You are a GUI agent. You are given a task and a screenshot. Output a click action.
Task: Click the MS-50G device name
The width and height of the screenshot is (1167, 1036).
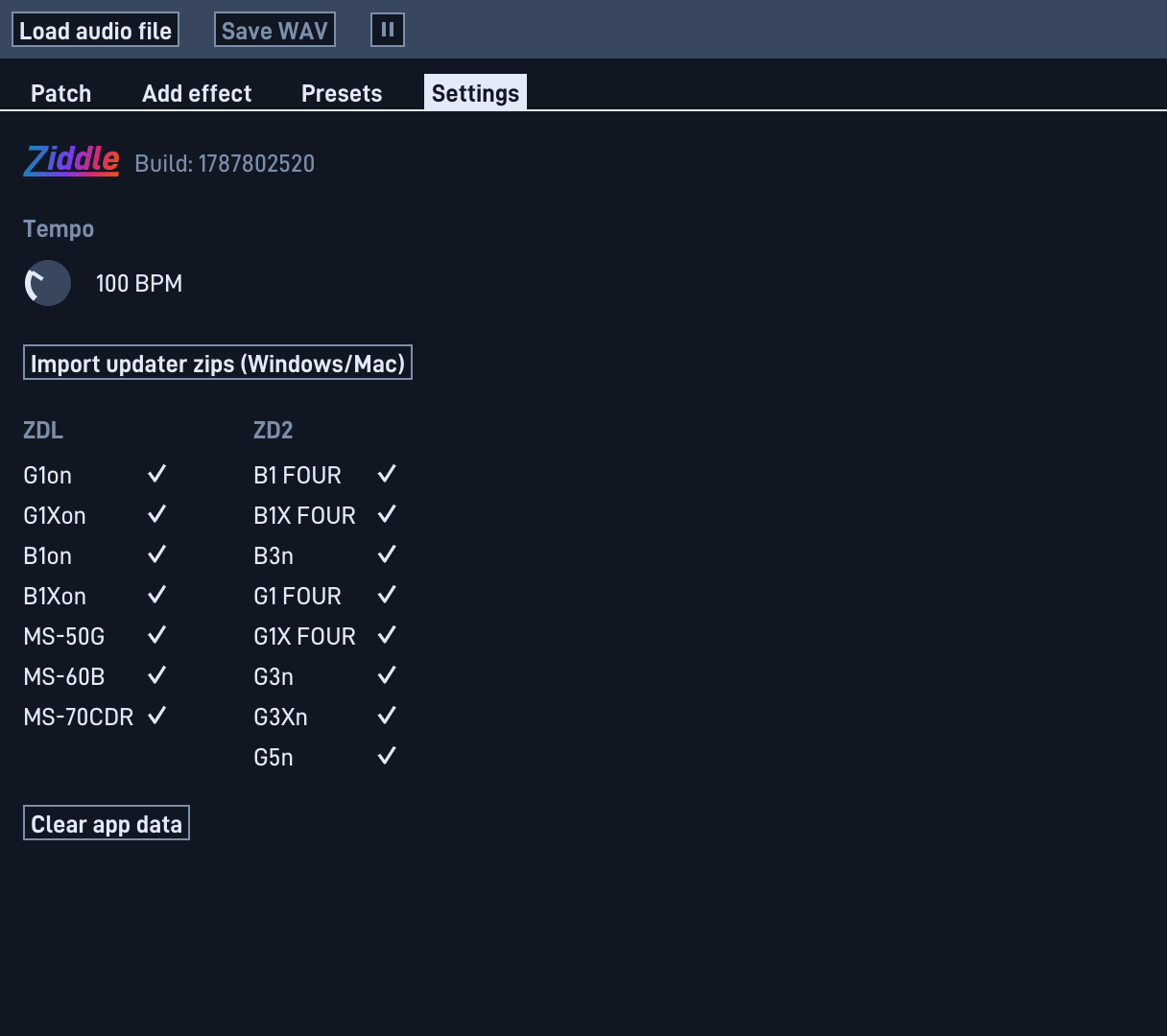[64, 636]
